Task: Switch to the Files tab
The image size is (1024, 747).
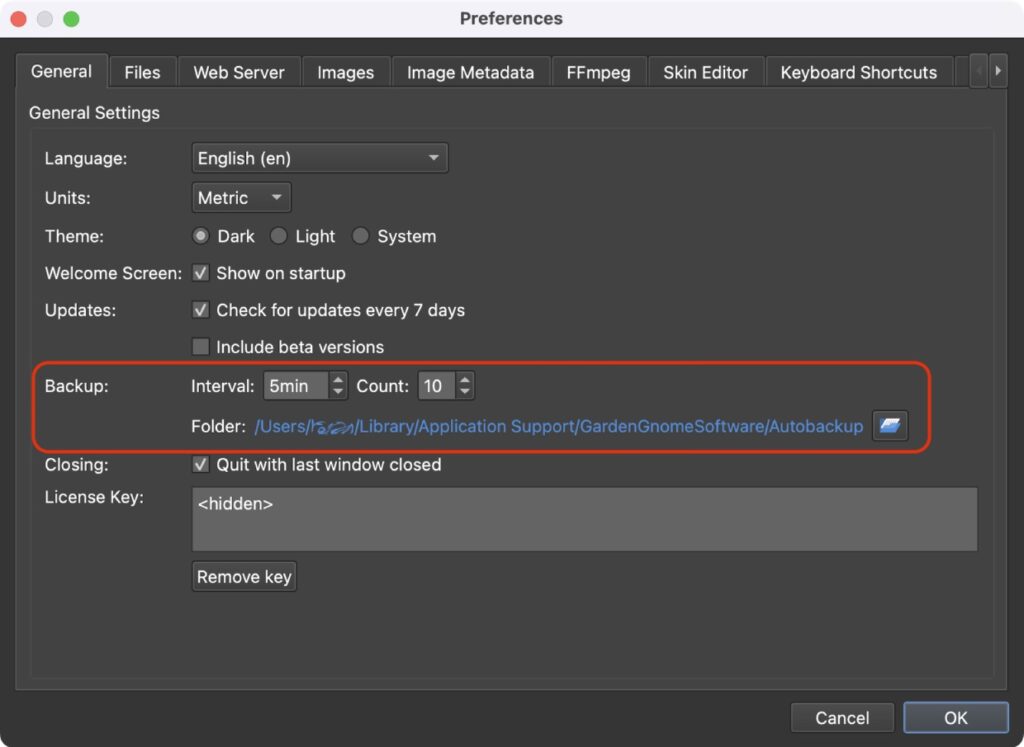Action: pyautogui.click(x=142, y=71)
